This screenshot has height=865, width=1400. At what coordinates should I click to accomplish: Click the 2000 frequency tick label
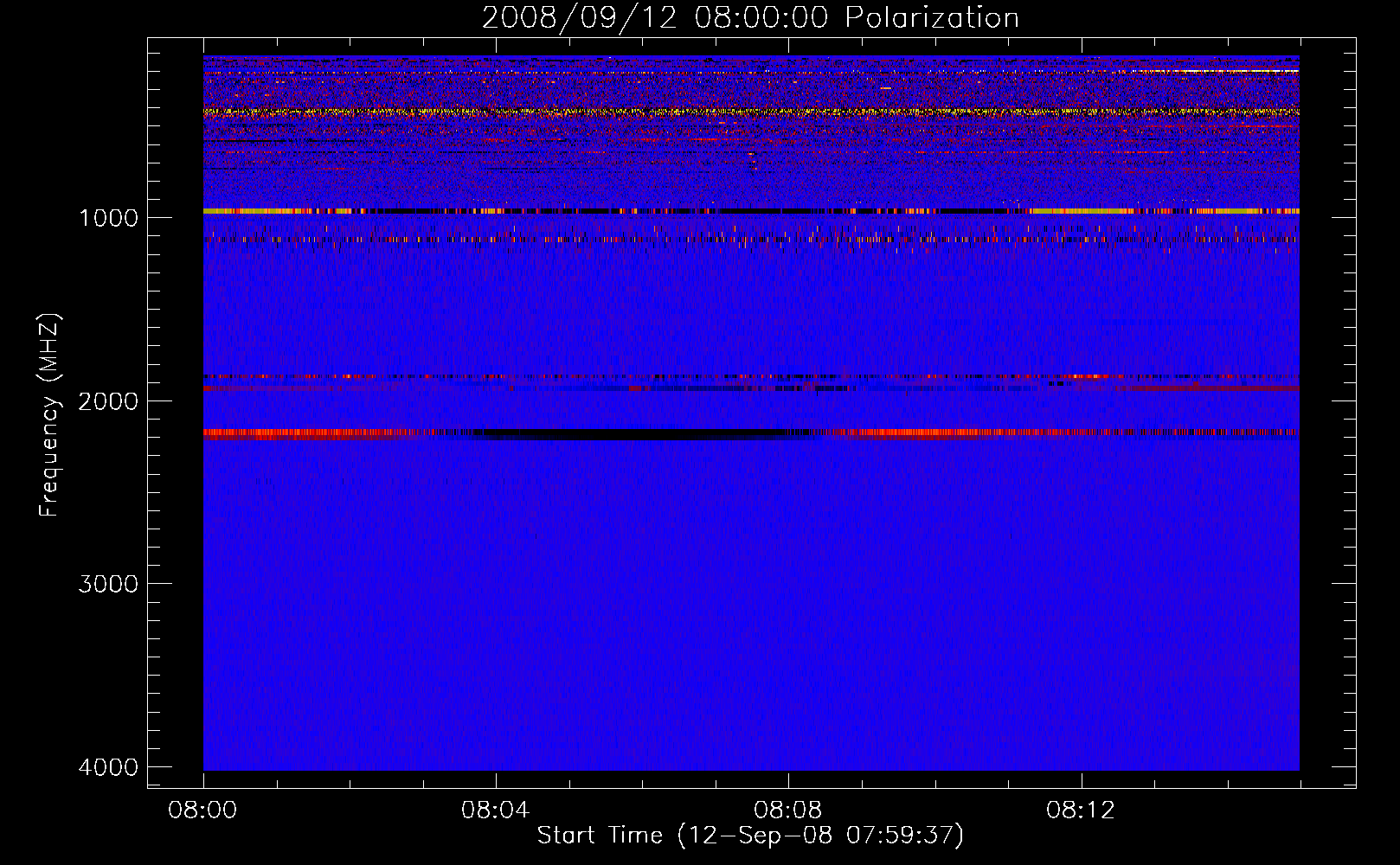108,400
